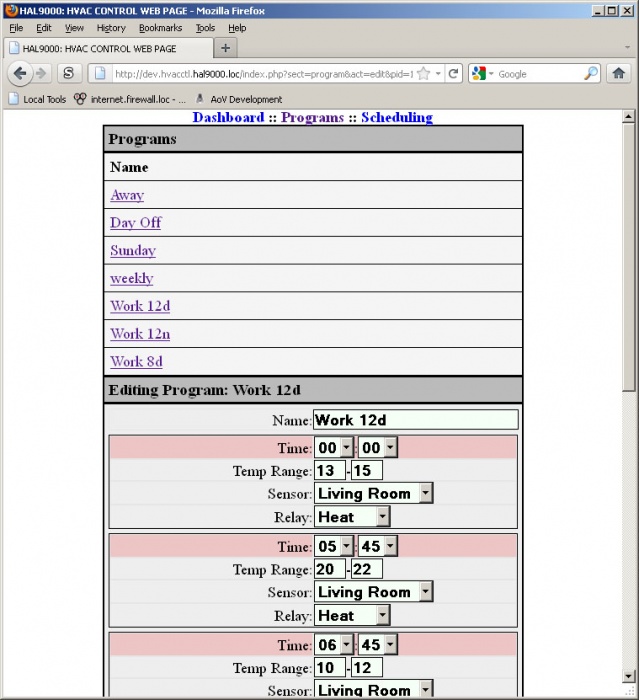Open Sensor dropdown under the 00:00 block

pyautogui.click(x=373, y=494)
